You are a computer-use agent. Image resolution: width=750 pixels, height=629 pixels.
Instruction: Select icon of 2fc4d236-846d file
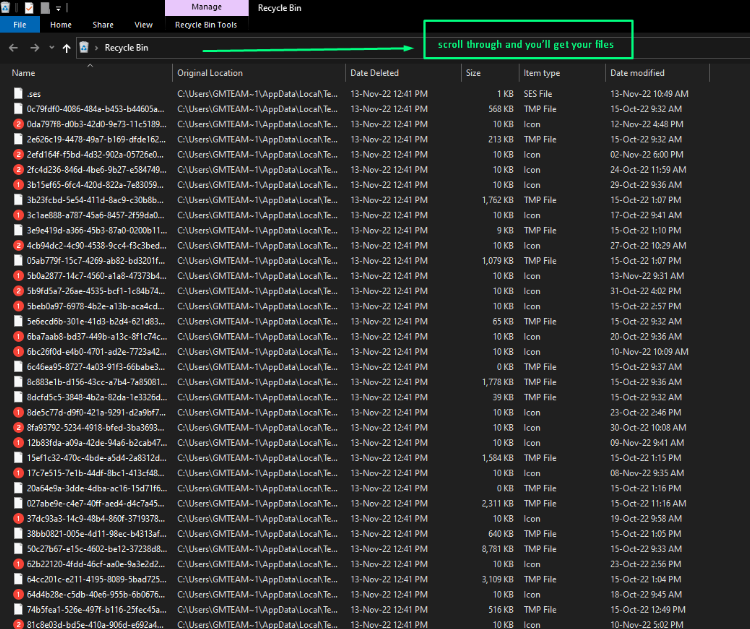(18, 169)
